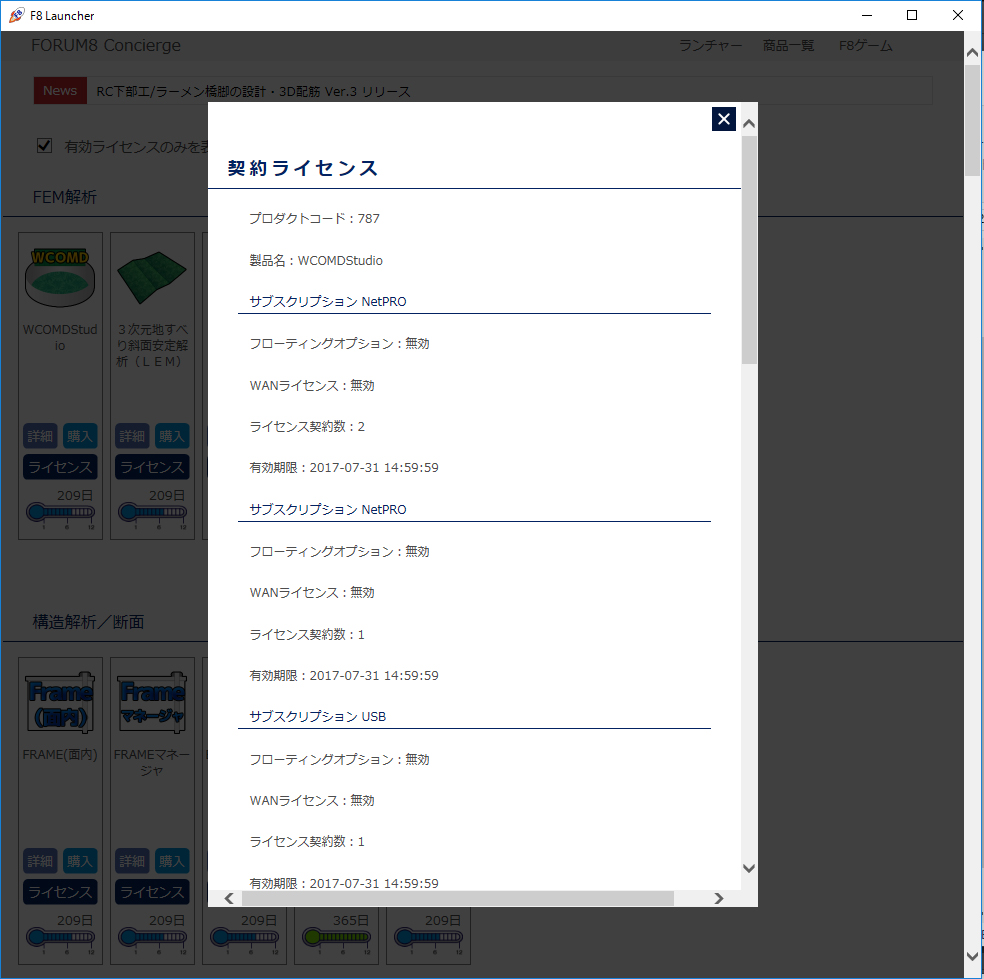Screen dimensions: 984x979
Task: Click the dialog vertical scrollbar thumb
Action: pos(749,250)
